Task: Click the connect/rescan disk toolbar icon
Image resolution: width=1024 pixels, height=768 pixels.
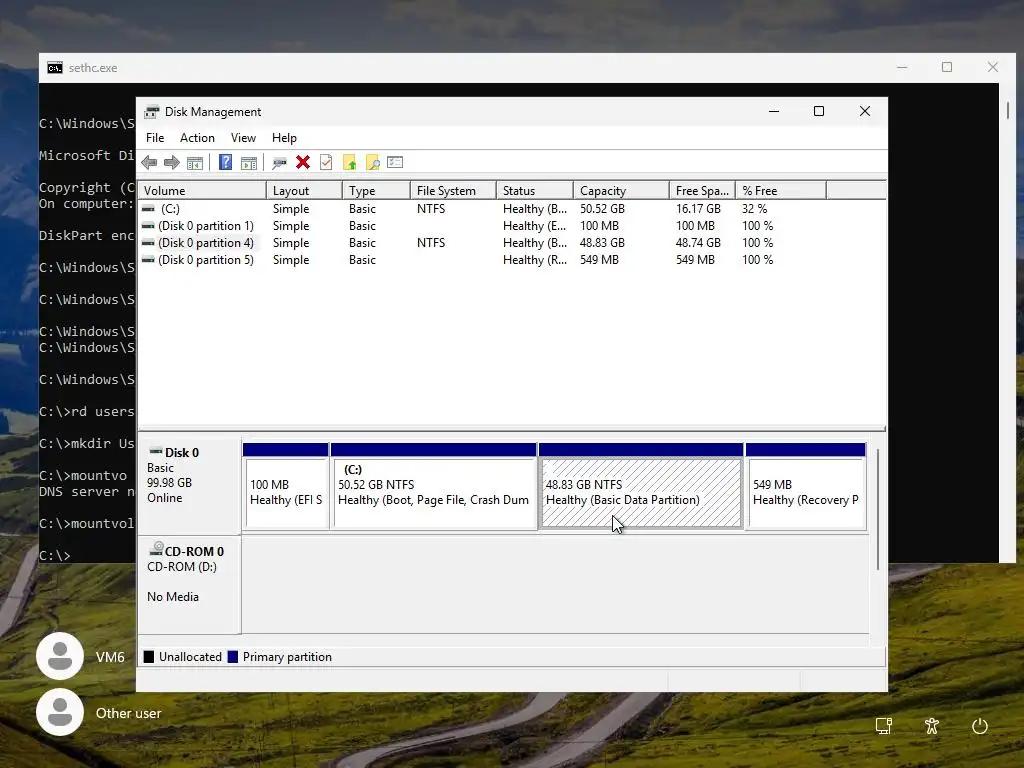Action: (280, 163)
